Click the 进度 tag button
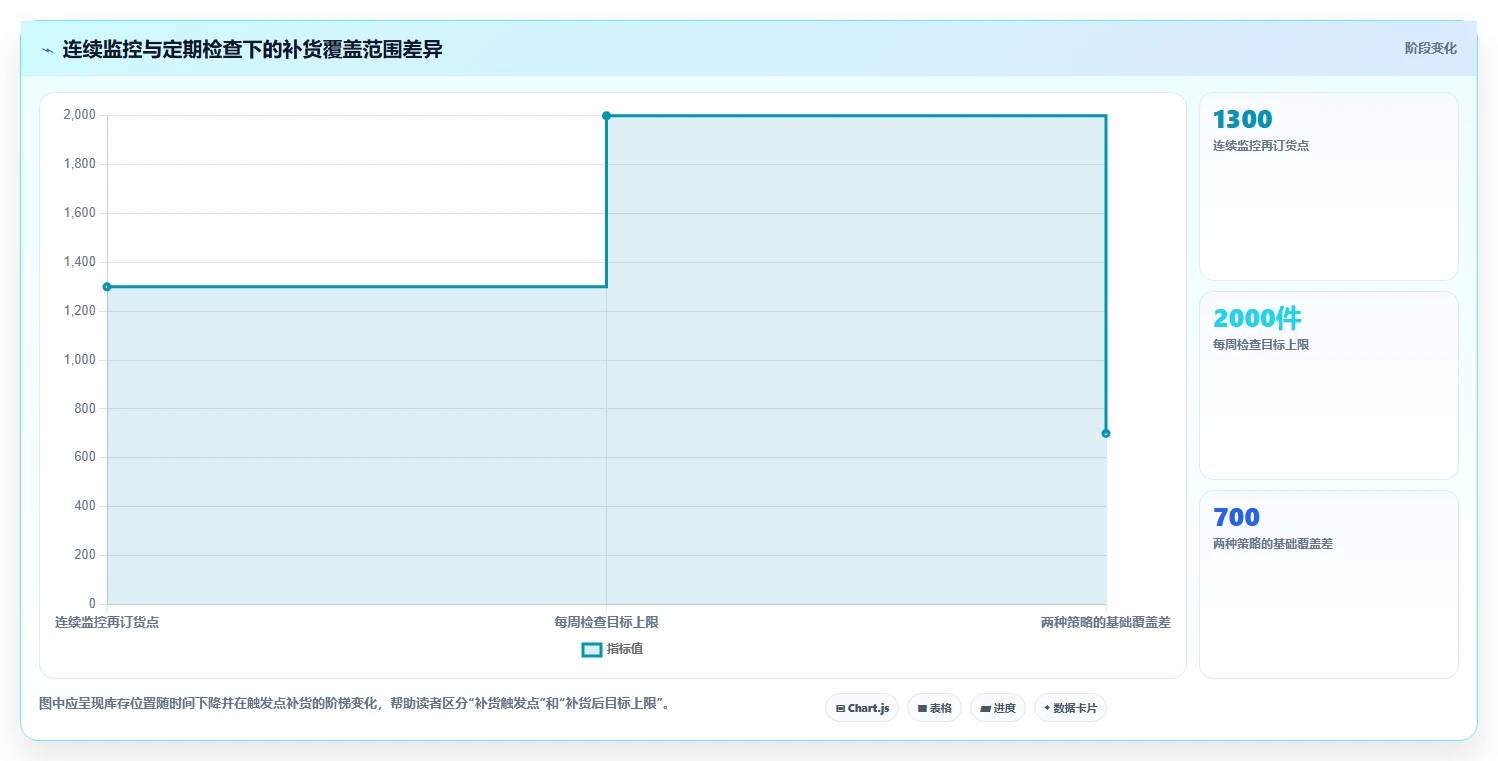Viewport: 1498px width, 761px height. pos(998,708)
